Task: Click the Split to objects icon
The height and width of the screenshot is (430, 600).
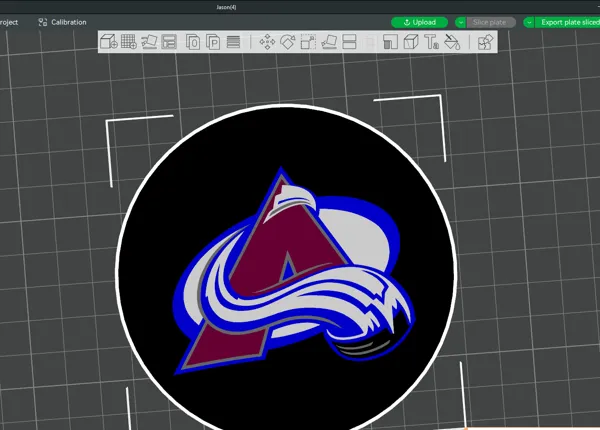Action: [x=193, y=42]
